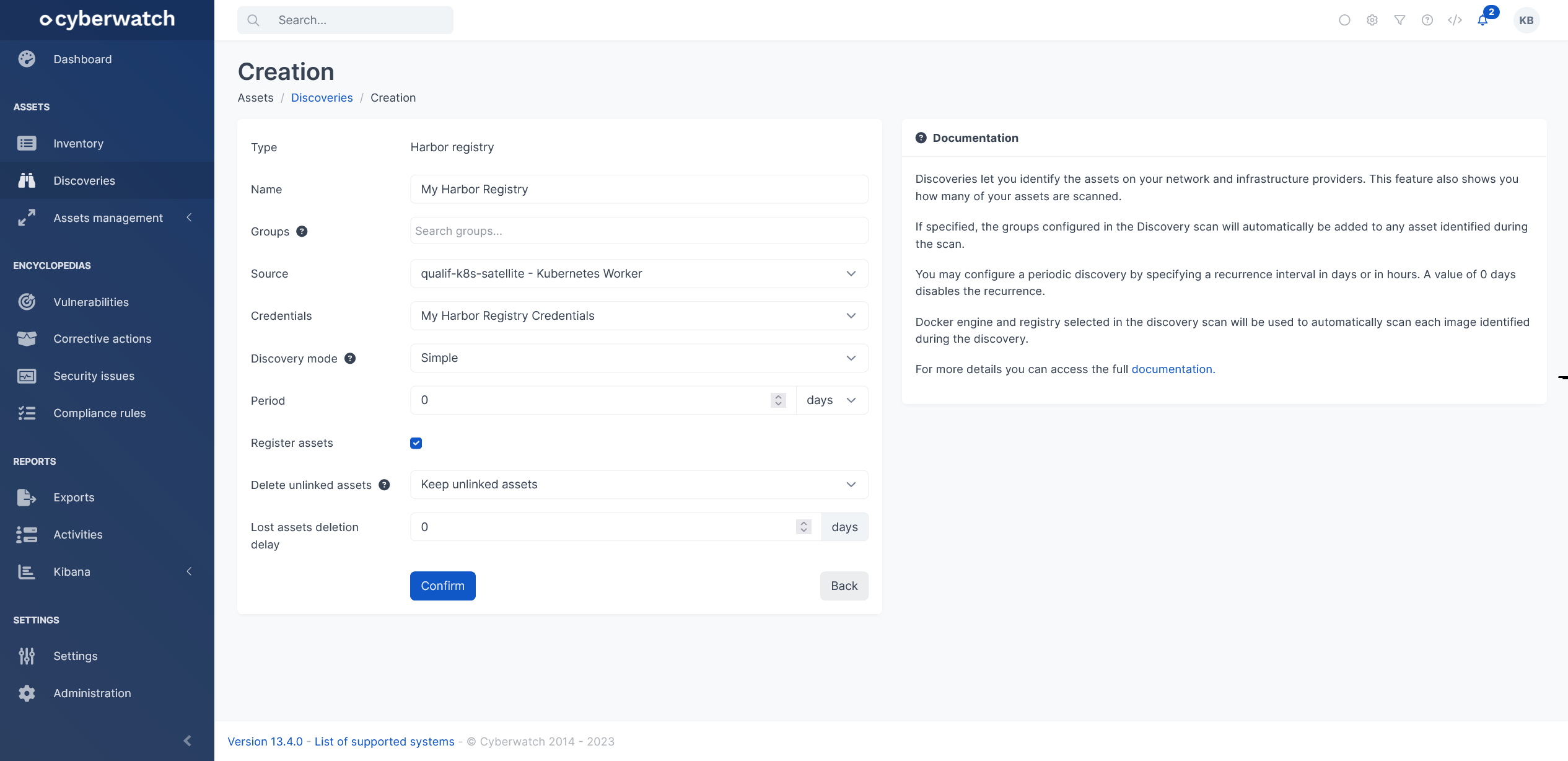Click the Security issues monitor icon
This screenshot has height=761, width=1568.
click(27, 376)
